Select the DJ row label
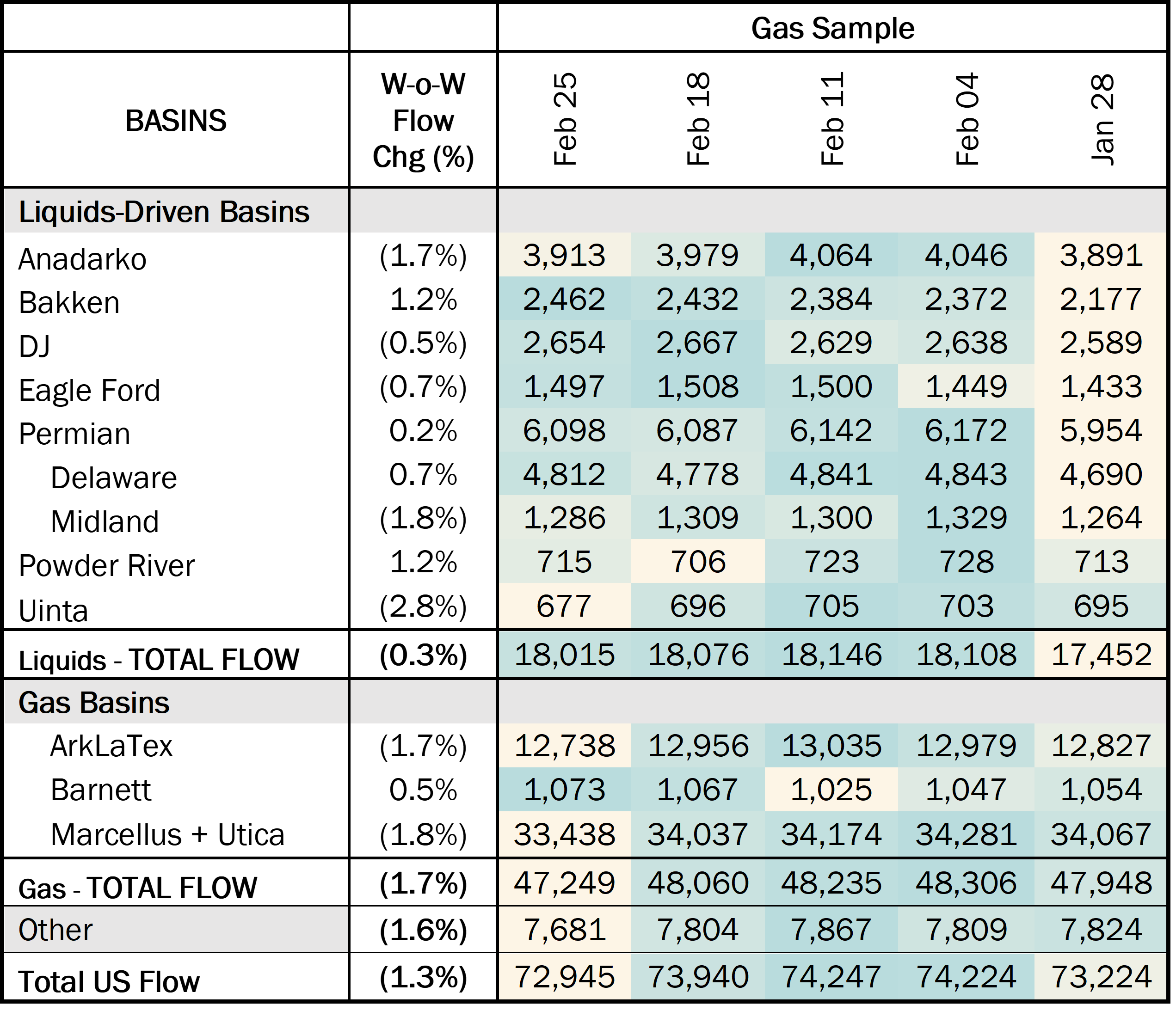 [x=34, y=347]
